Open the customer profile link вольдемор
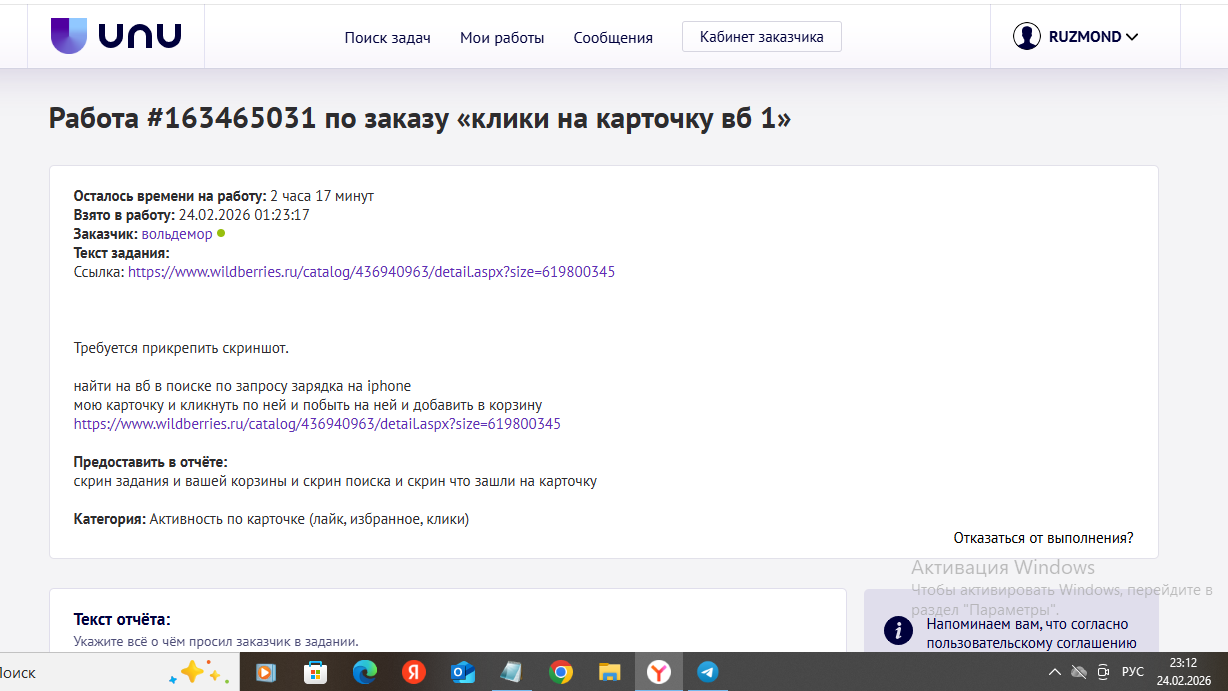The height and width of the screenshot is (691, 1228). tap(177, 234)
